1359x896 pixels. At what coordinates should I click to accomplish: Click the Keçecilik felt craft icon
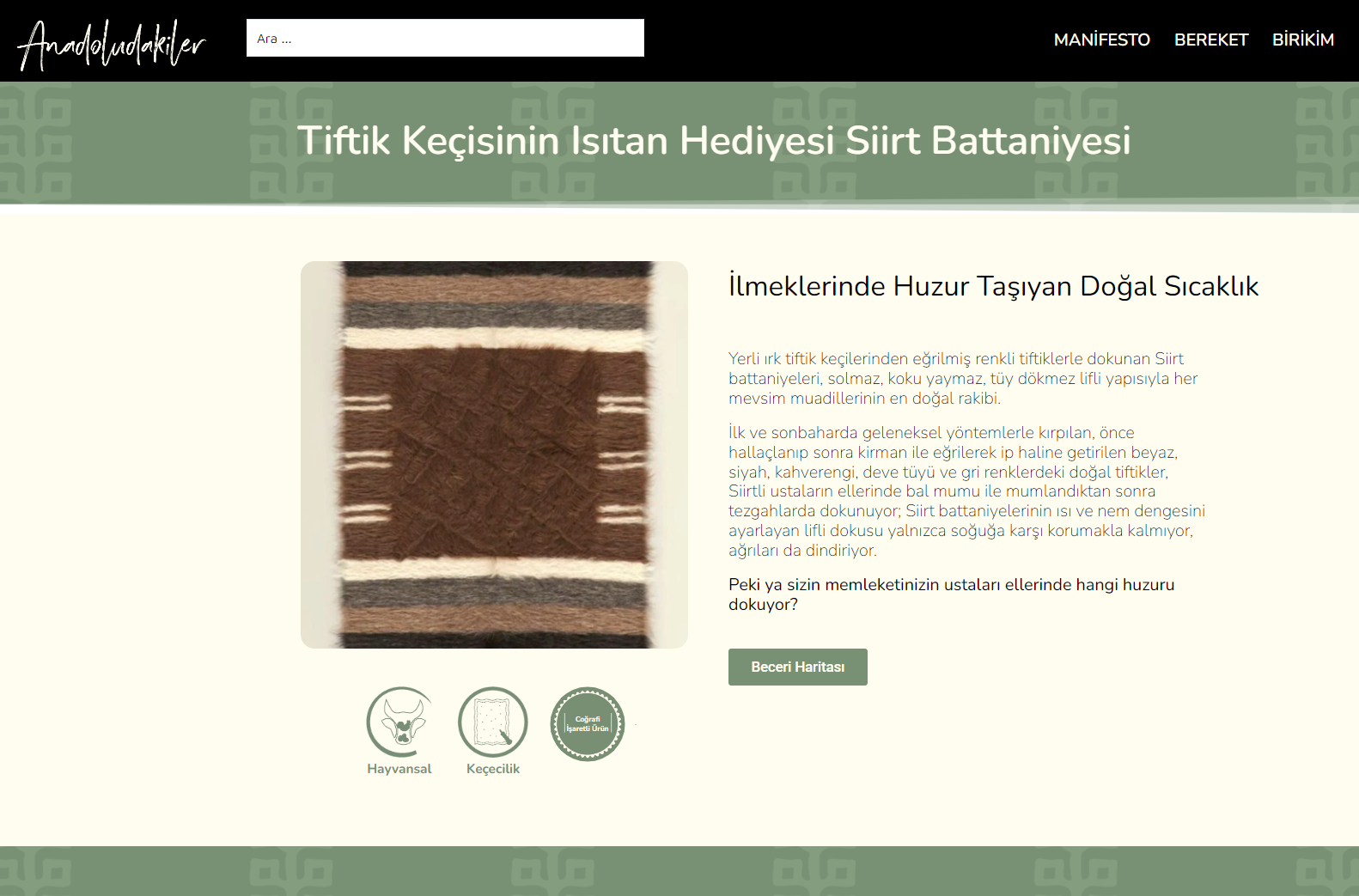point(493,722)
